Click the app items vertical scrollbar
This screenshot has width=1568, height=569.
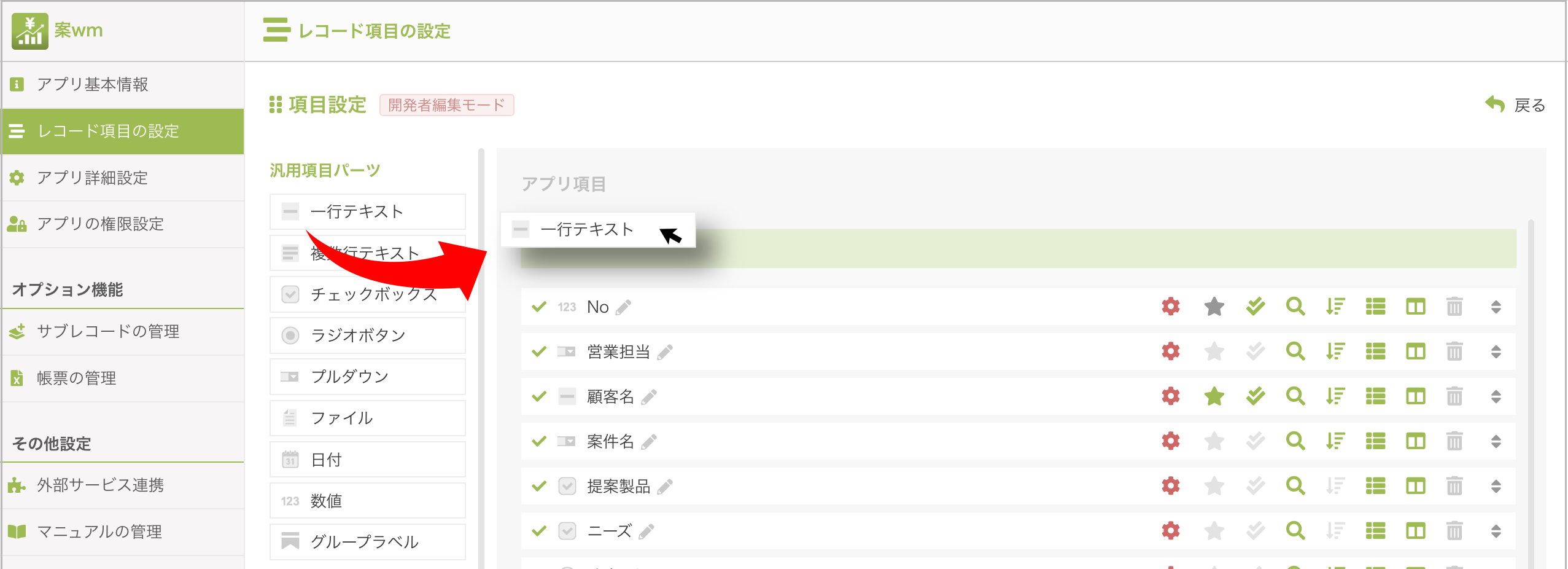click(x=1531, y=393)
